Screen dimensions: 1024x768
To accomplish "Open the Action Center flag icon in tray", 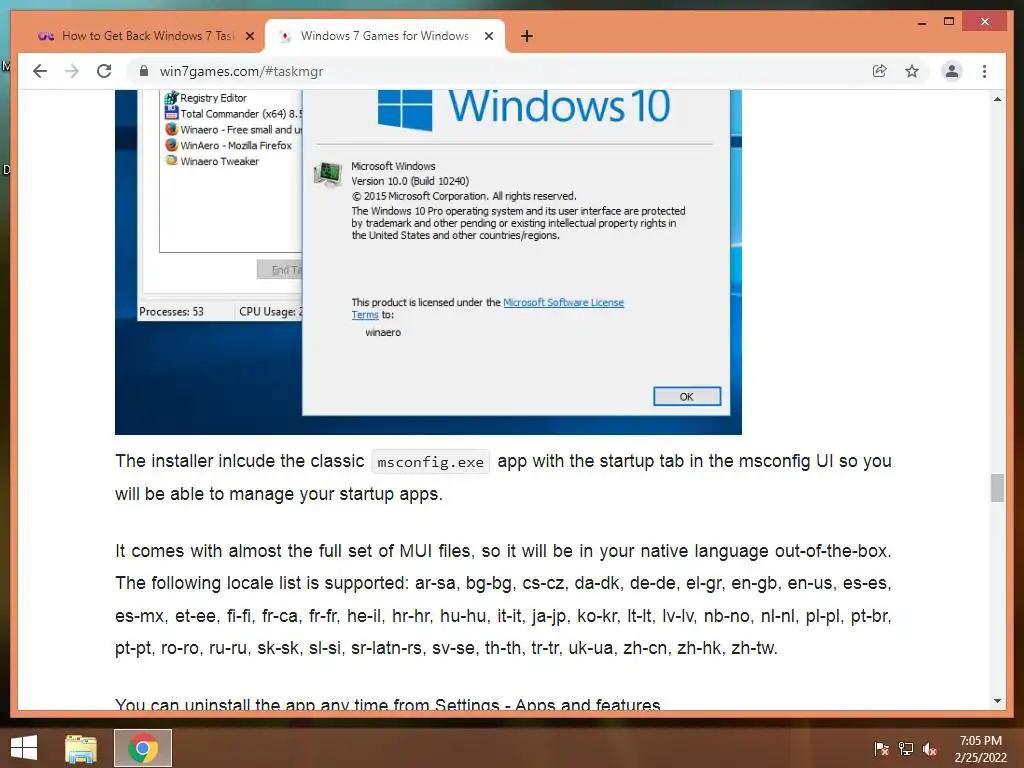I will tap(882, 749).
